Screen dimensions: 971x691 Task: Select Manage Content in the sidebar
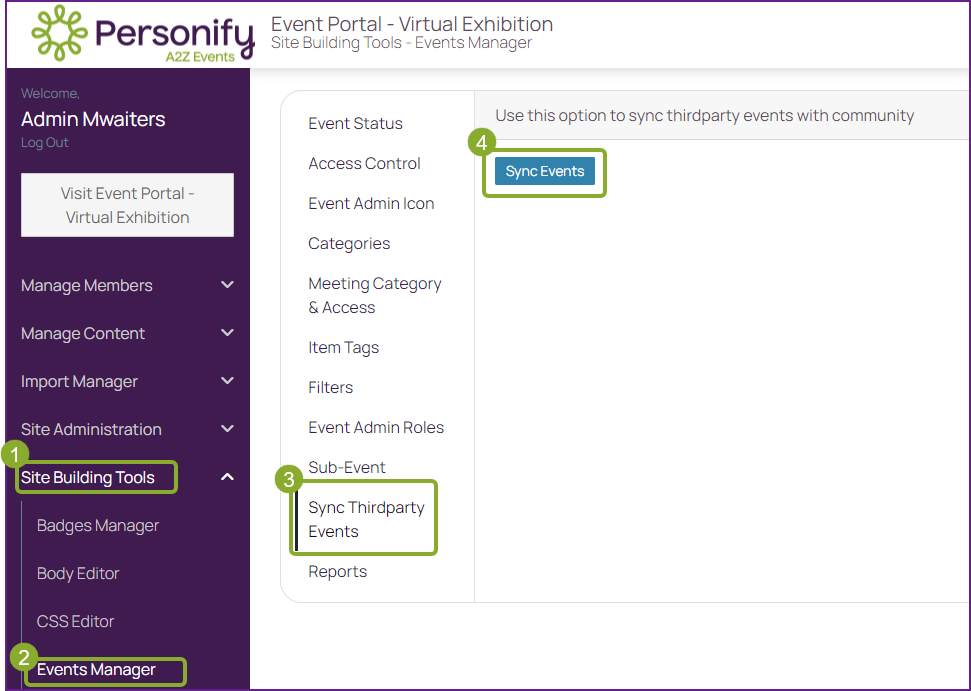[83, 333]
